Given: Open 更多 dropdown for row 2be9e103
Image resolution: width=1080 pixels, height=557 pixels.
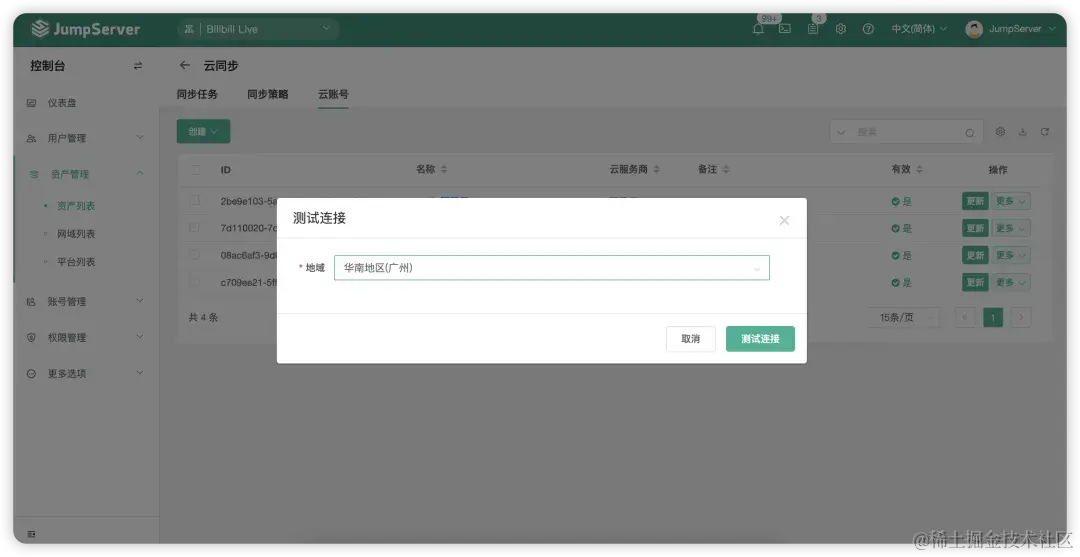Looking at the screenshot, I should (1010, 201).
